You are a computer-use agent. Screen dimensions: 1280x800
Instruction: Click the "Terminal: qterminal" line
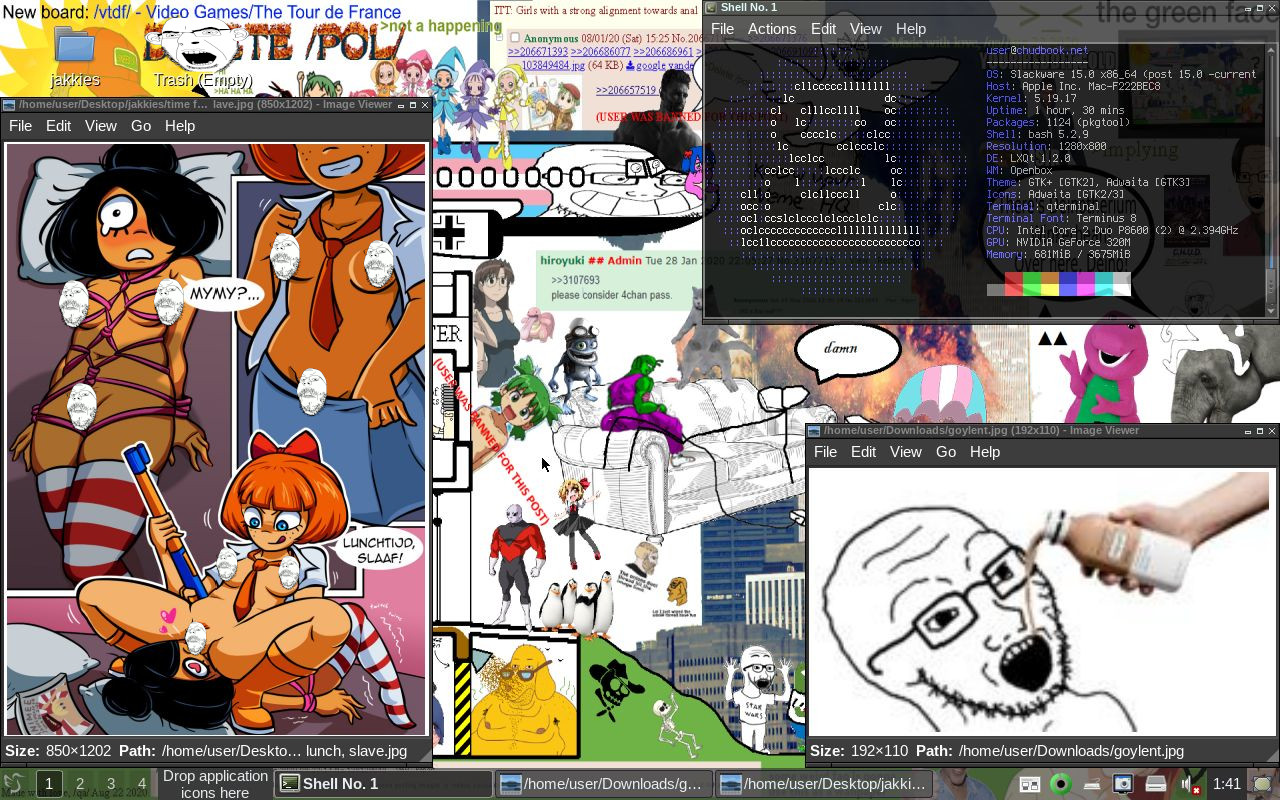pos(1043,206)
